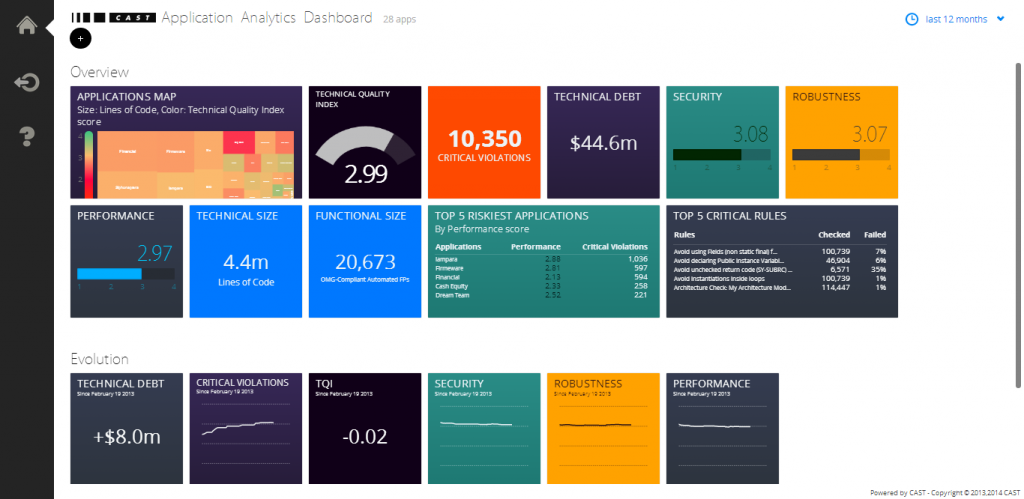Open the Critical Violations evolution chart tile
Image resolution: width=1024 pixels, height=499 pixels.
click(245, 427)
